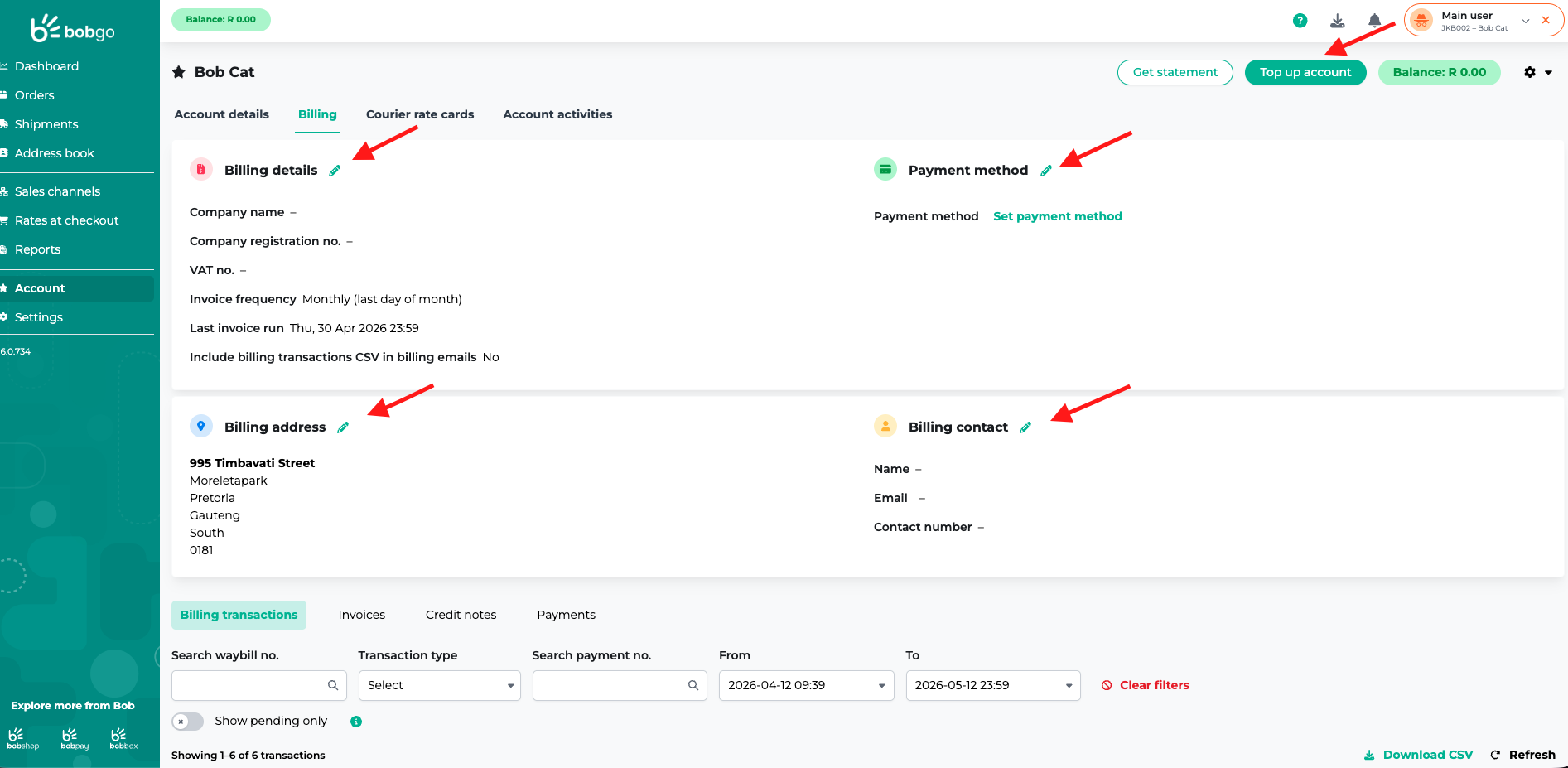Click the Payment method card icon
Screen dimensions: 1568x768
tap(885, 169)
